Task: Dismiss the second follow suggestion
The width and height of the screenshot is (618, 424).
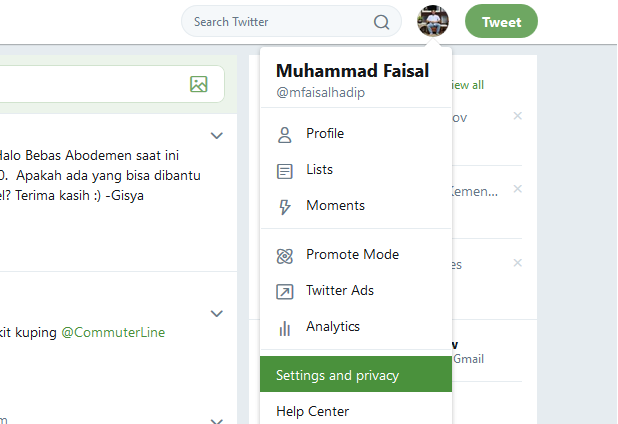Action: [x=517, y=190]
